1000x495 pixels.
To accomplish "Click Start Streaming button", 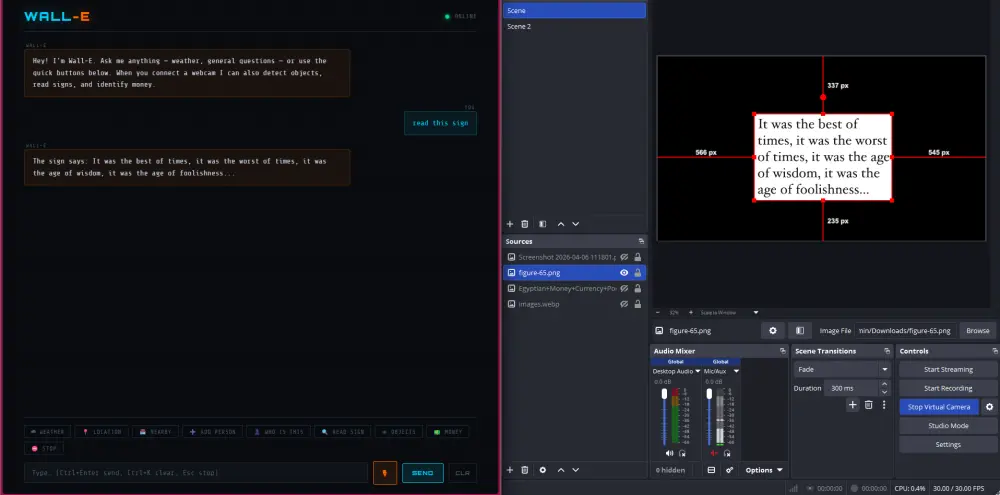I will (x=948, y=369).
